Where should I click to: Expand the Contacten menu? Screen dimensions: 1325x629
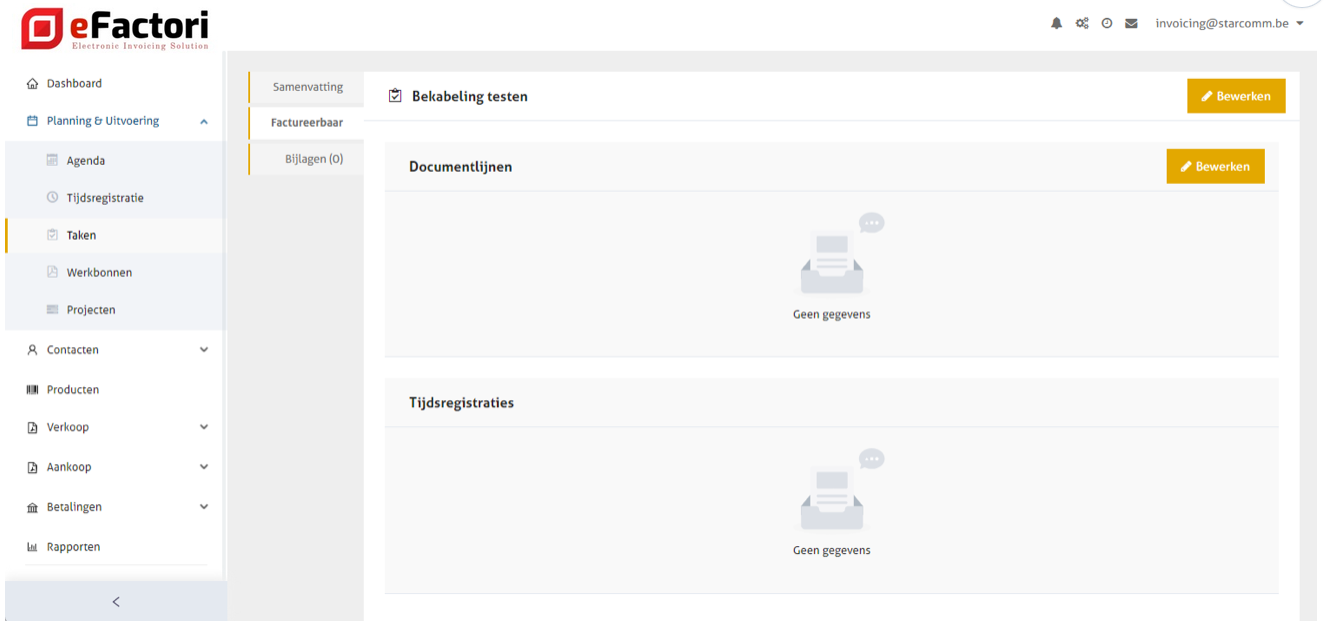116,350
